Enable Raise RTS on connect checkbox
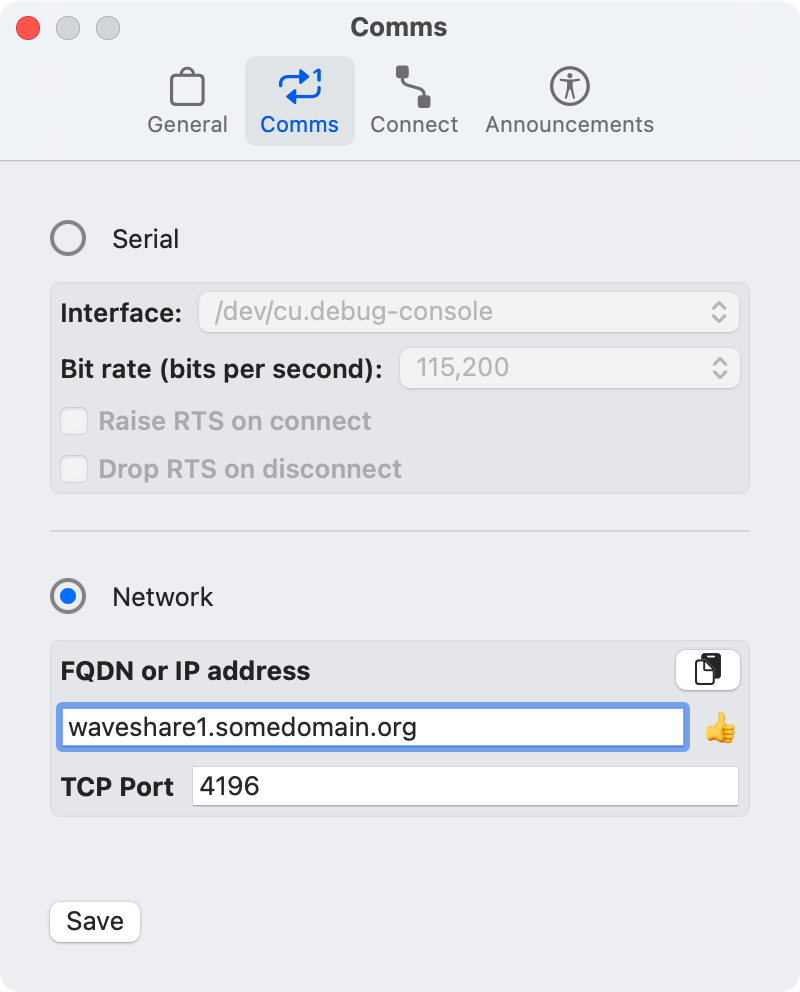Viewport: 800px width, 992px height. 74,421
